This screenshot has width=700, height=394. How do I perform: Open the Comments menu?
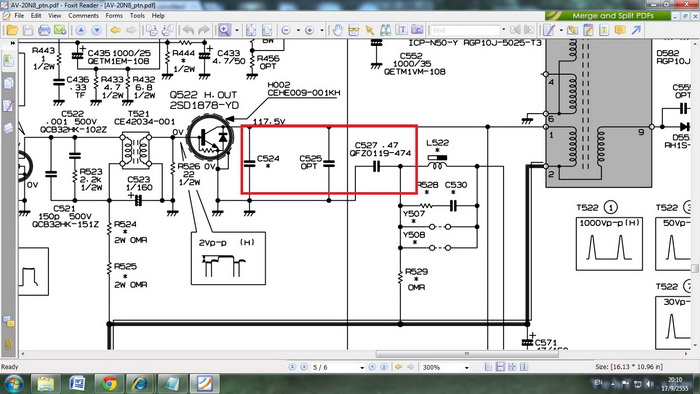point(83,15)
